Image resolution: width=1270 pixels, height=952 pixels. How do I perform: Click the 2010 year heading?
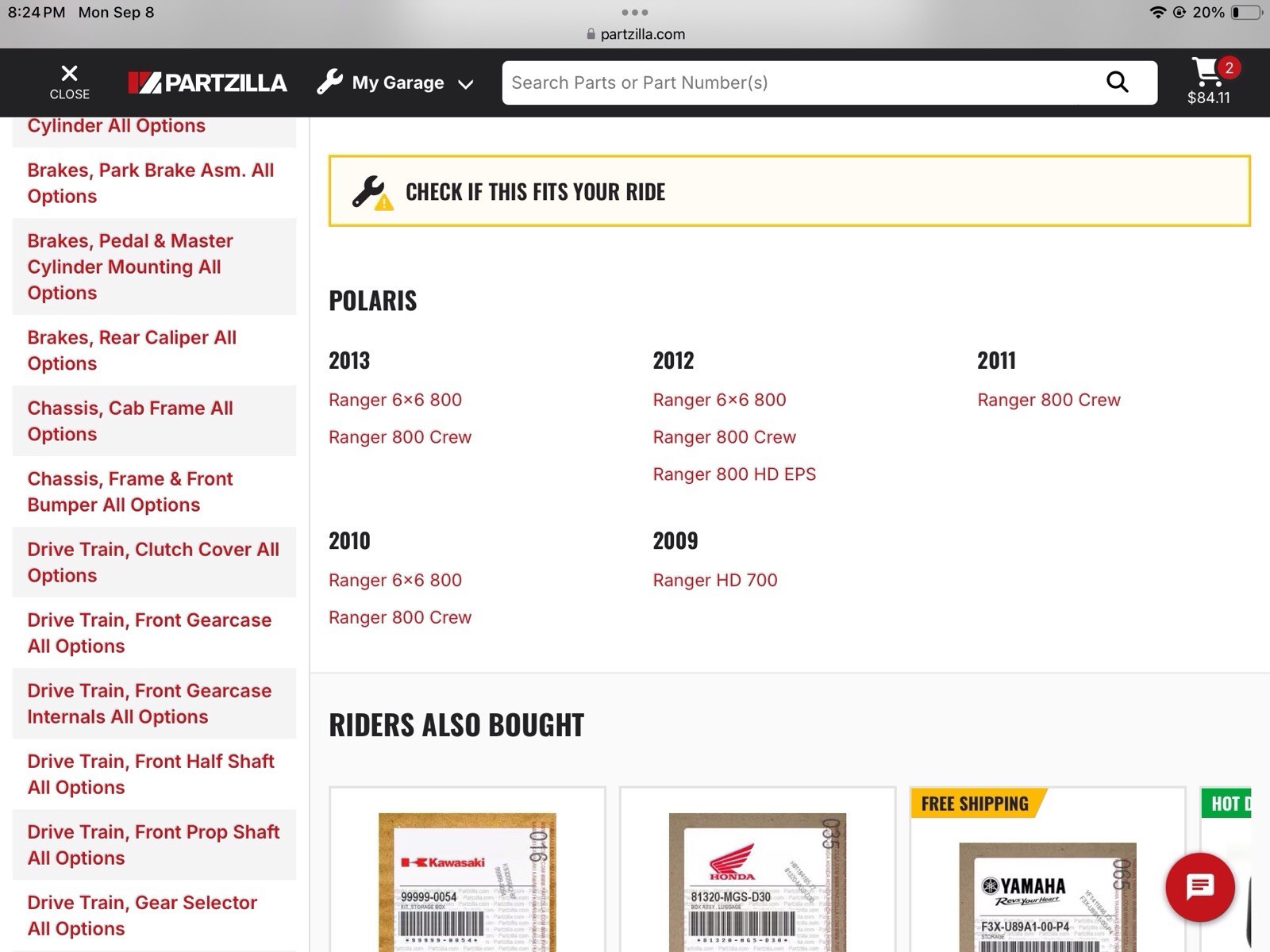(x=349, y=541)
